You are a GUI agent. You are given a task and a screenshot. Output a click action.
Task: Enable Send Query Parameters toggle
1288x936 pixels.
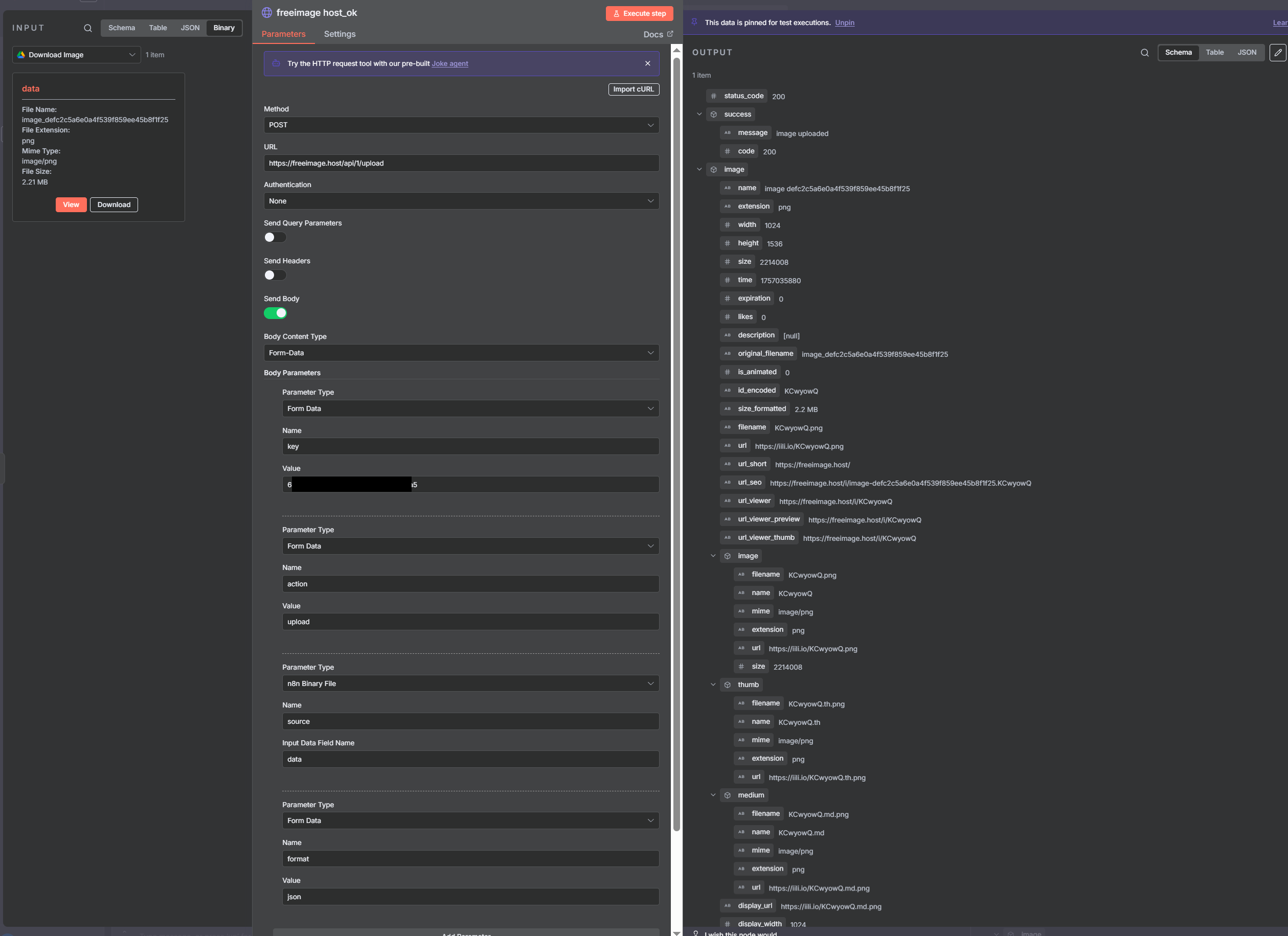coord(275,237)
